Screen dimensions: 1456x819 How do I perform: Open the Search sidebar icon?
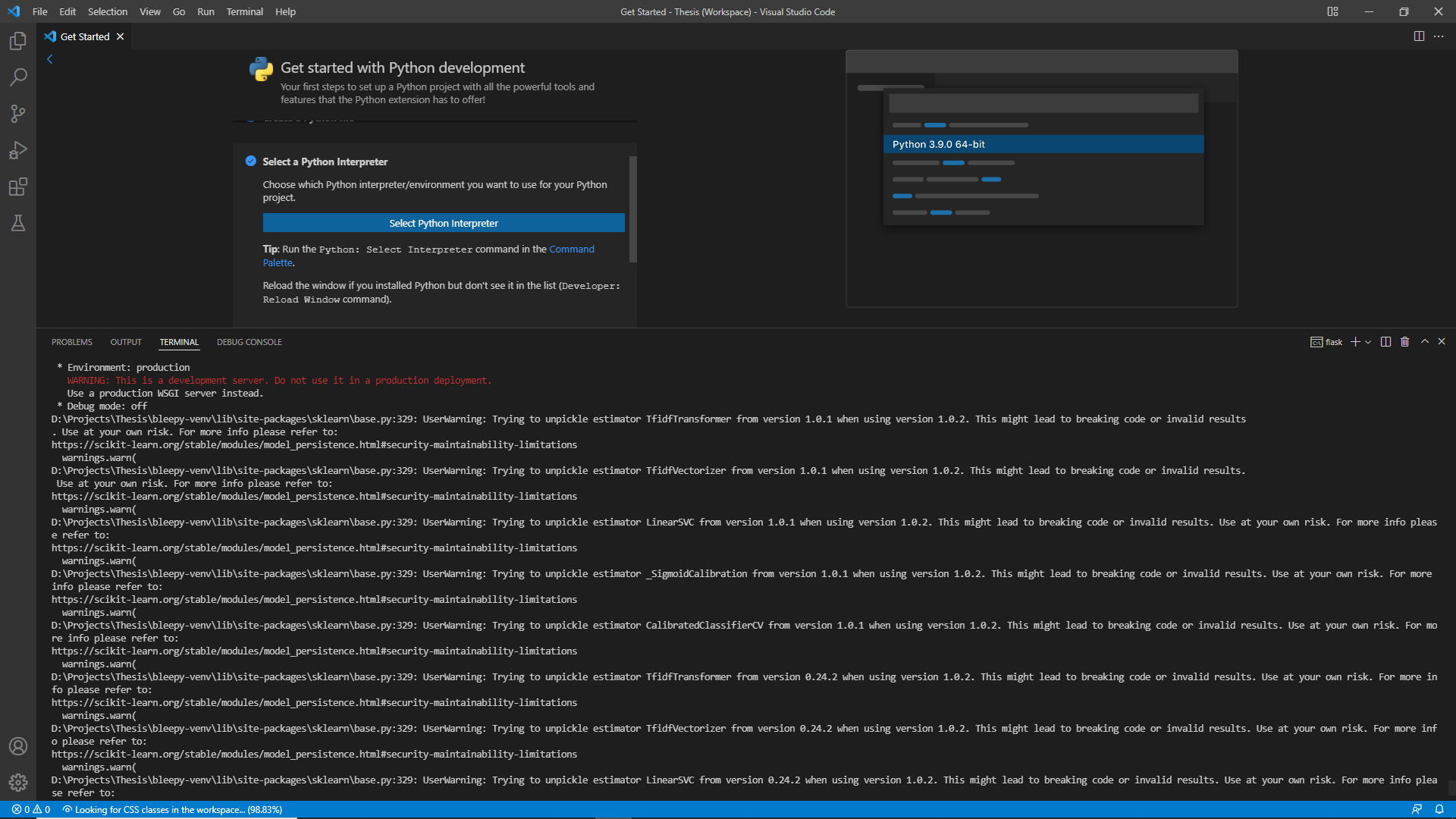coord(18,77)
